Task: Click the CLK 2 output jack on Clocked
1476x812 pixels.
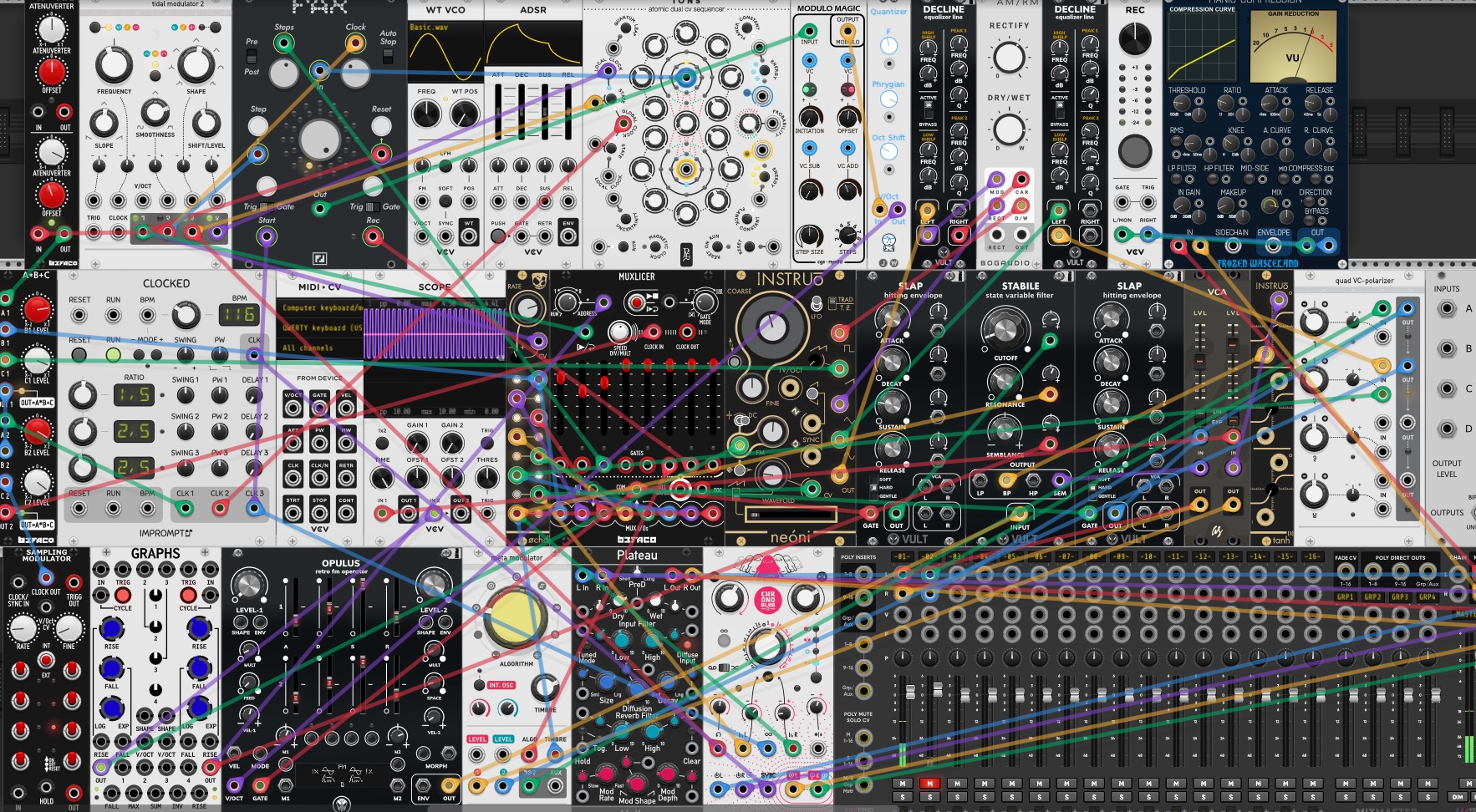Action: click(220, 508)
